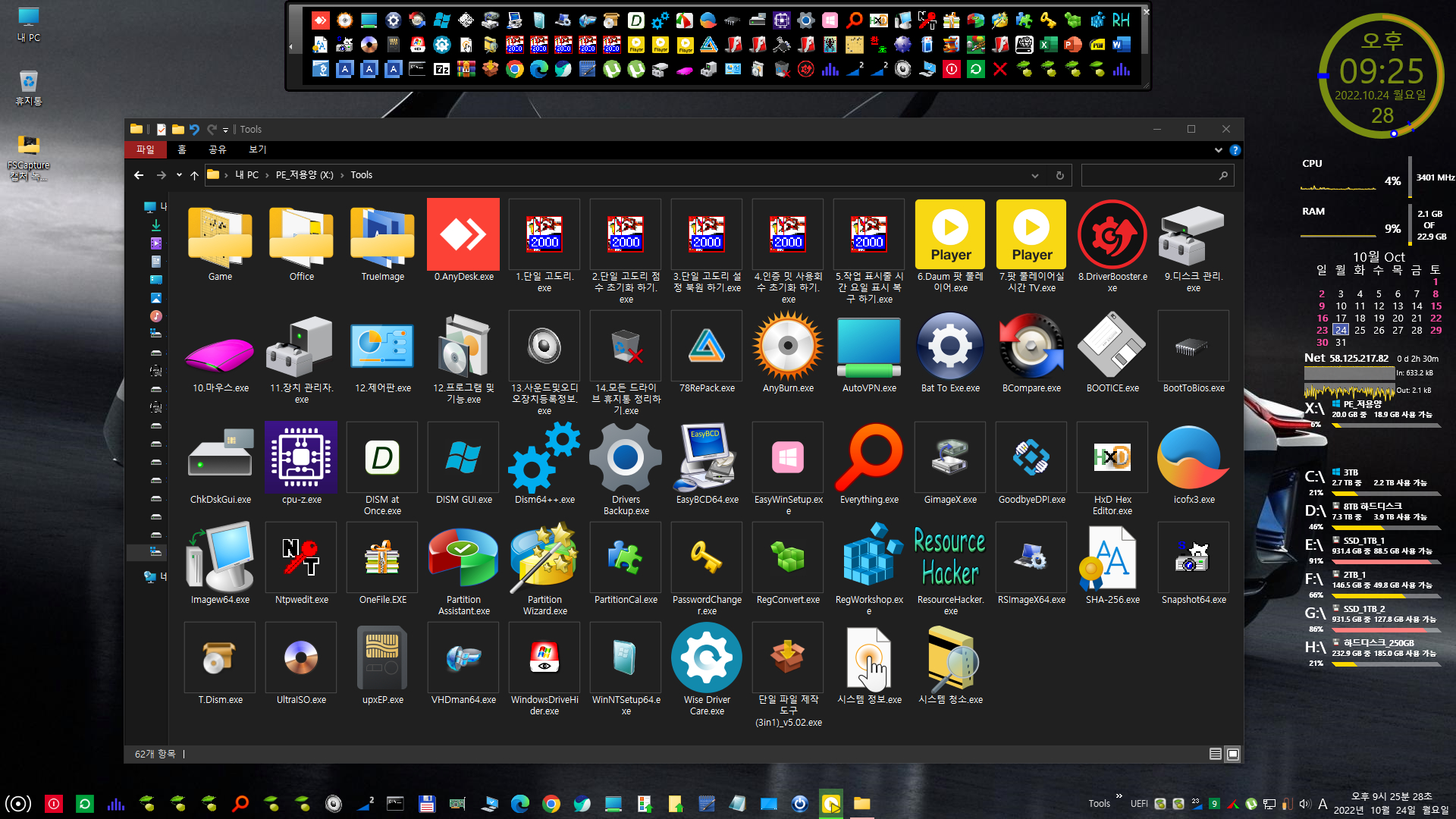Switch to large icons view layout
1456x819 pixels.
[x=1233, y=754]
